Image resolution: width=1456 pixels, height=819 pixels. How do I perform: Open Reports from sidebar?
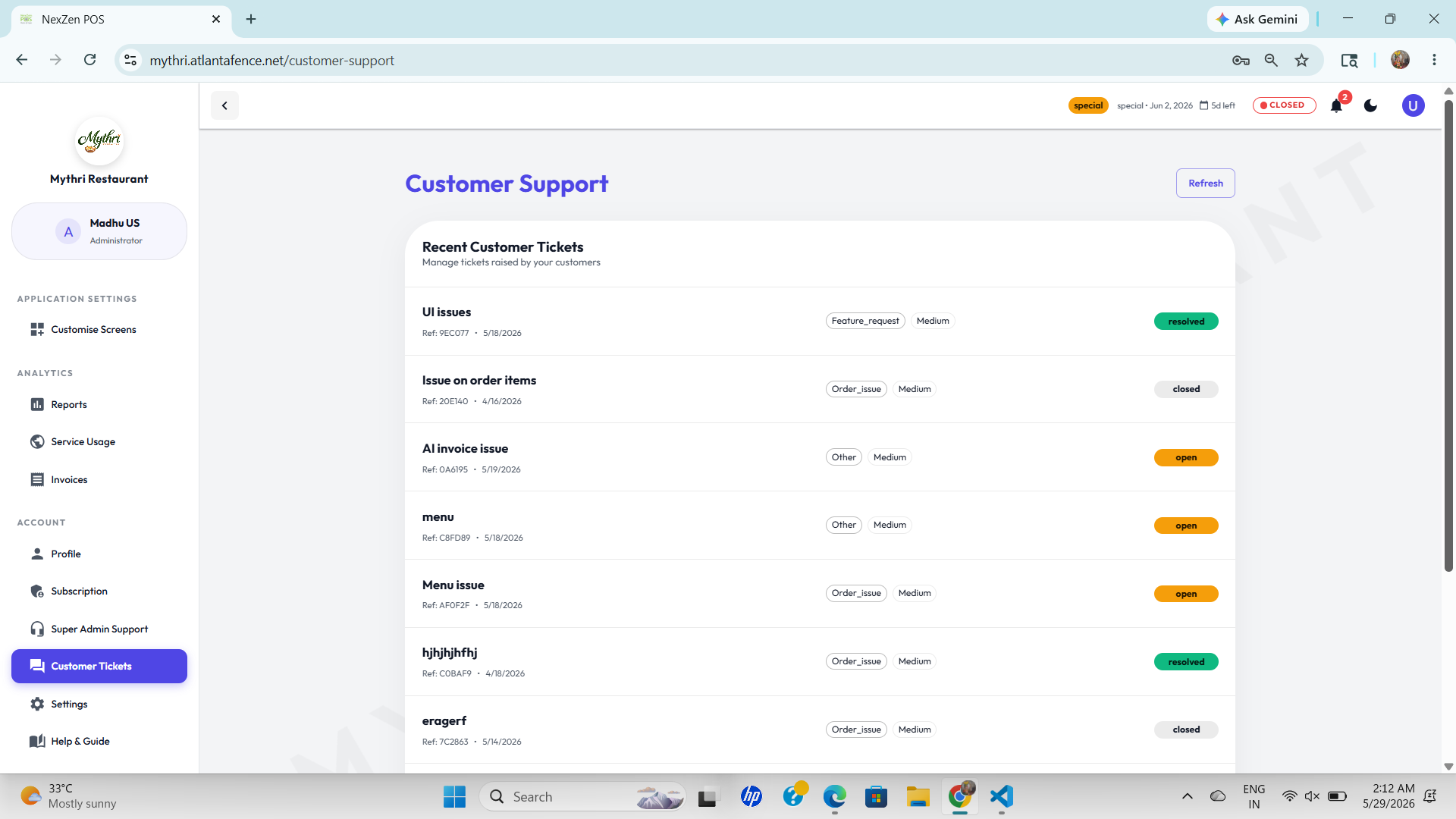pyautogui.click(x=99, y=405)
